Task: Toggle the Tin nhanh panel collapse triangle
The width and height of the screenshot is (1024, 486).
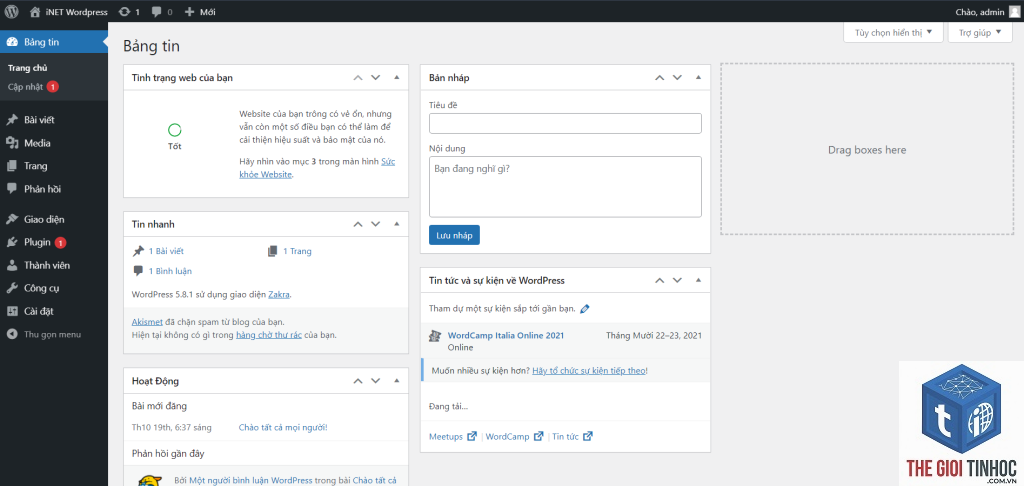Action: coord(396,224)
